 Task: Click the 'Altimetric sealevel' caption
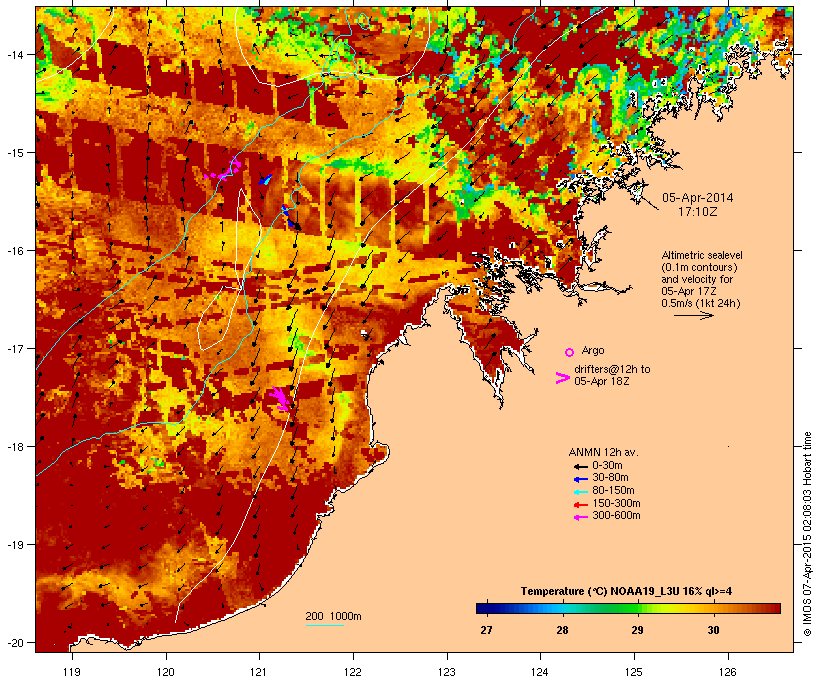point(702,255)
